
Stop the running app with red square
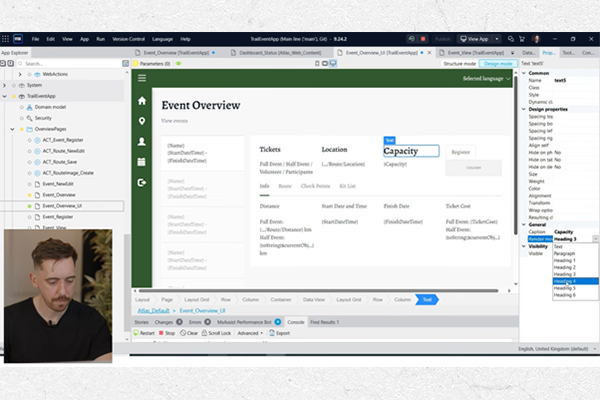pos(423,39)
